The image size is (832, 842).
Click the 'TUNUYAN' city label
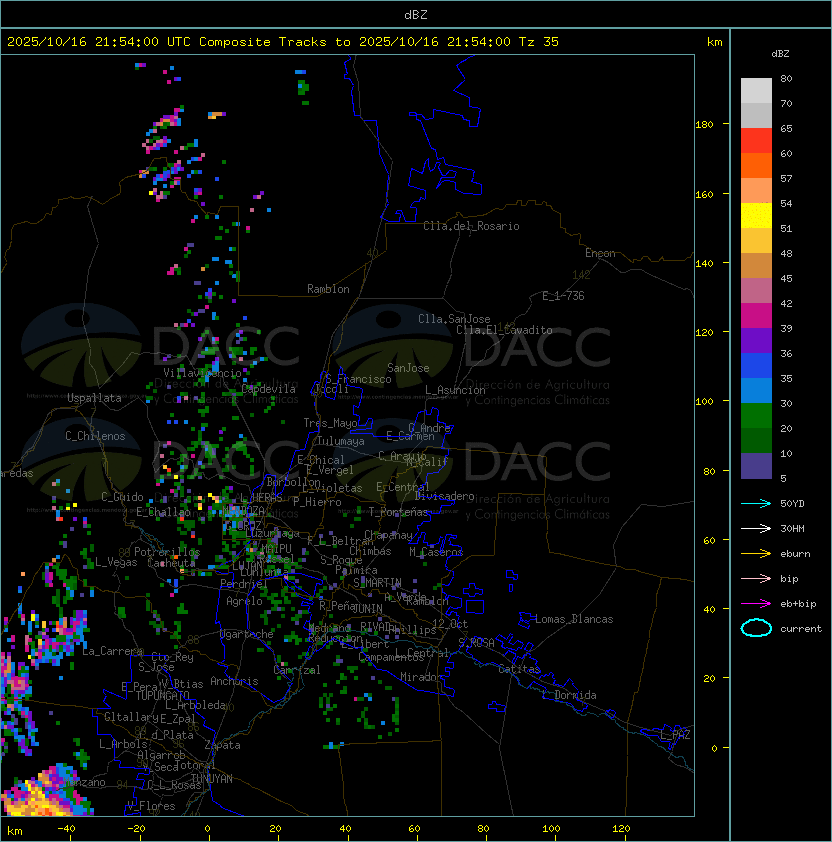[212, 779]
